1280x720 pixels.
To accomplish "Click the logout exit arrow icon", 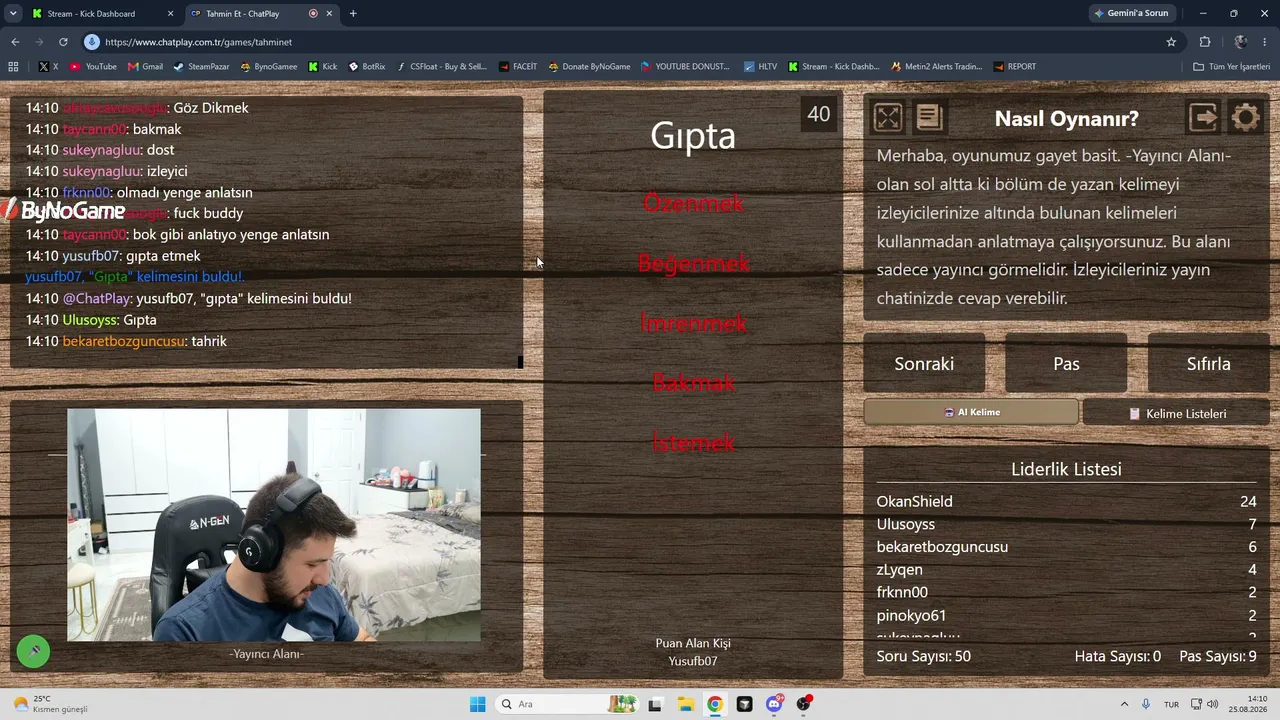I will pos(1203,118).
